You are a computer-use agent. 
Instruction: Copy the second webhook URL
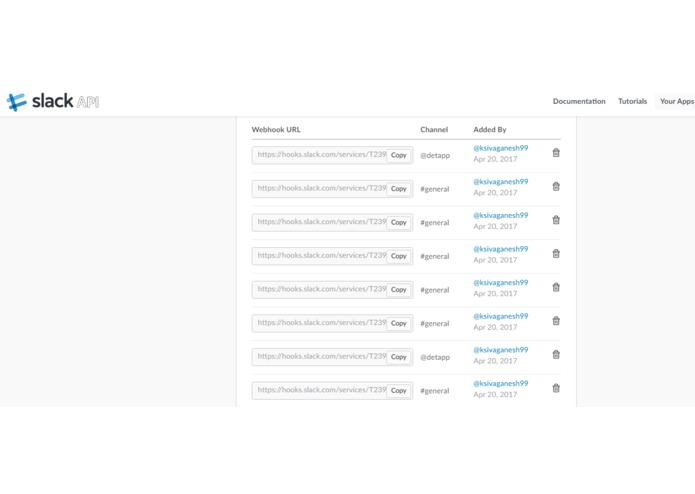(x=398, y=189)
